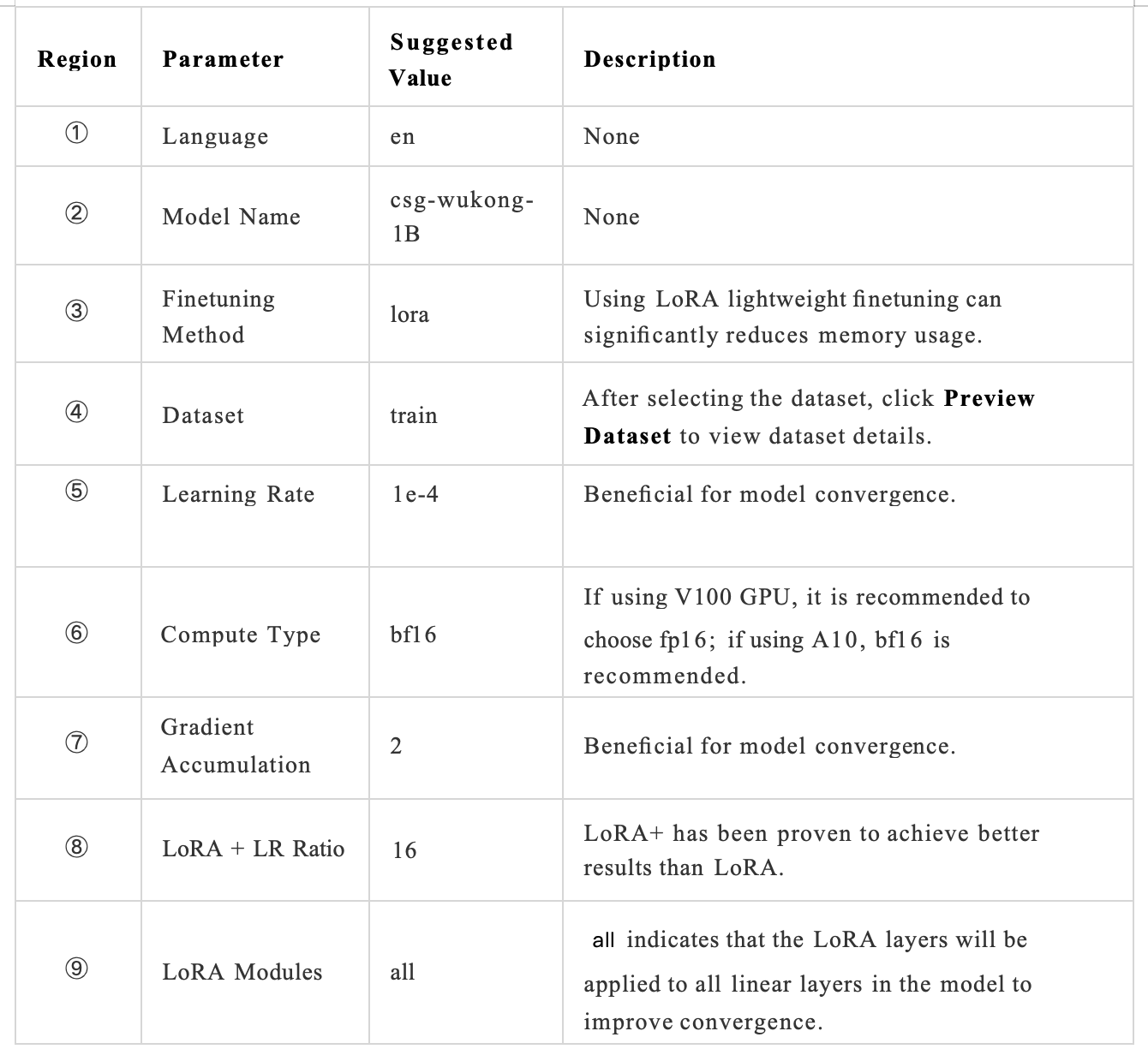This screenshot has width=1148, height=1055.
Task: Click the circled number 3 icon
Action: (77, 311)
